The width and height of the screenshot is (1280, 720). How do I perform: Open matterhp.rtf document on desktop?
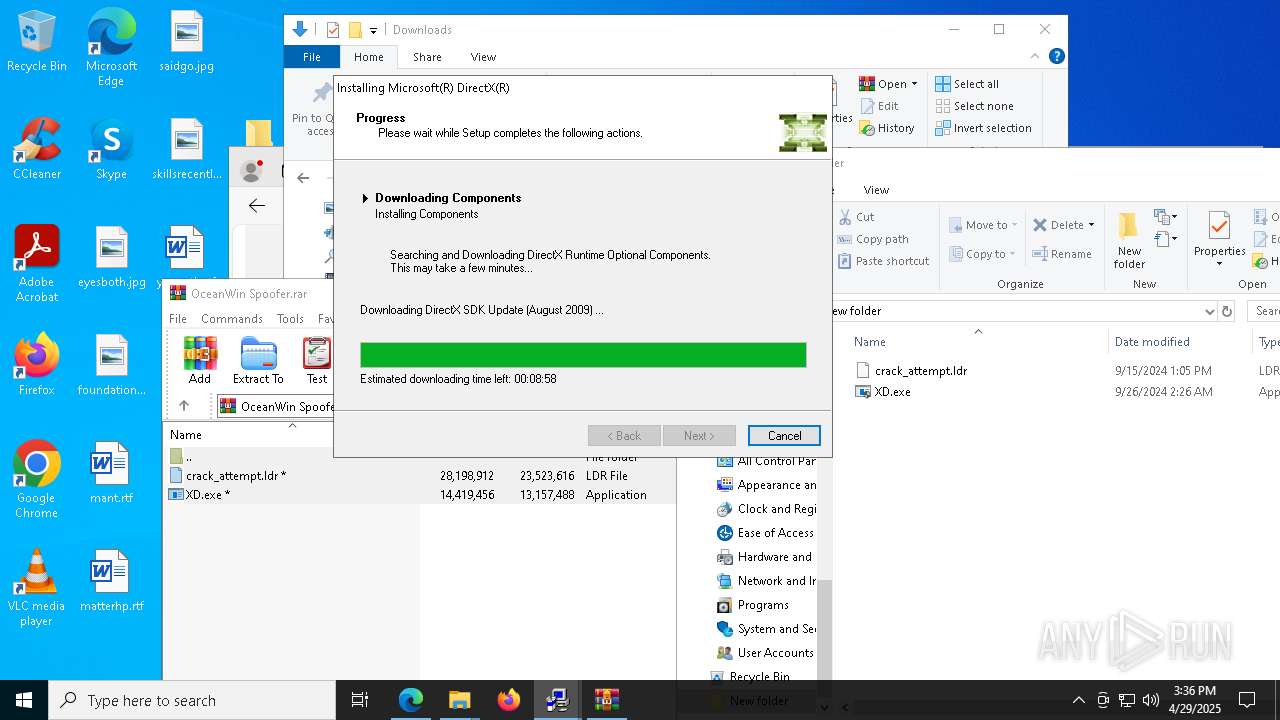point(111,581)
